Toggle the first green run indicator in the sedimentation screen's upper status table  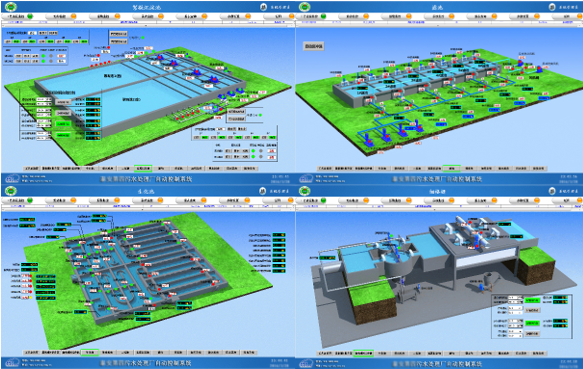click(x=44, y=56)
